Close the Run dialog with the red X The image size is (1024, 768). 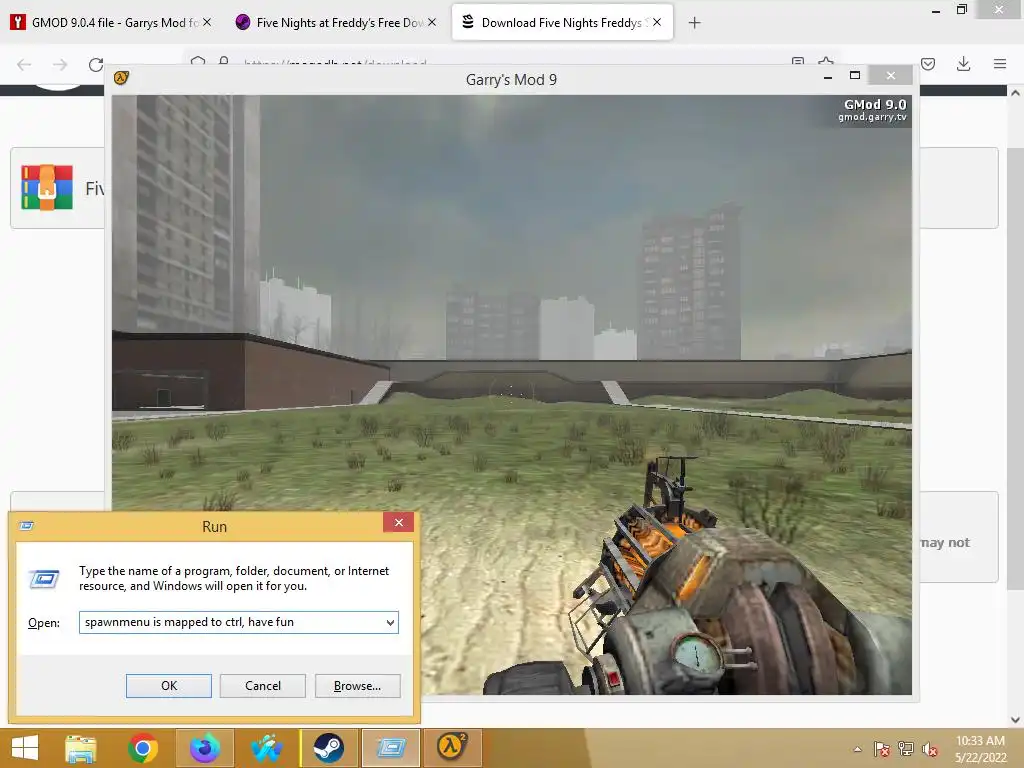click(398, 522)
